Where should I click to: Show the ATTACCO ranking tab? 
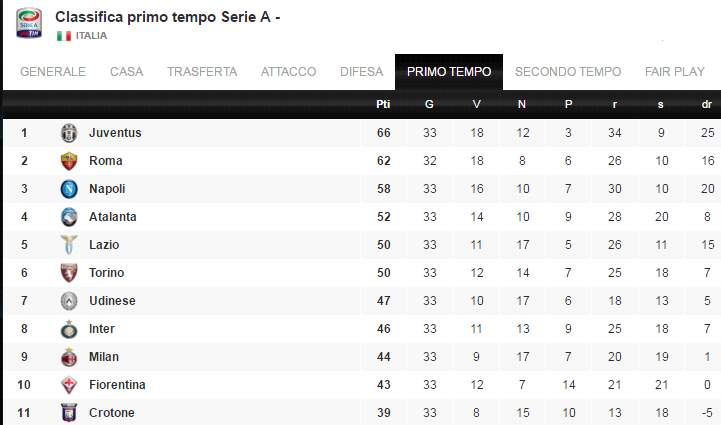pos(288,72)
